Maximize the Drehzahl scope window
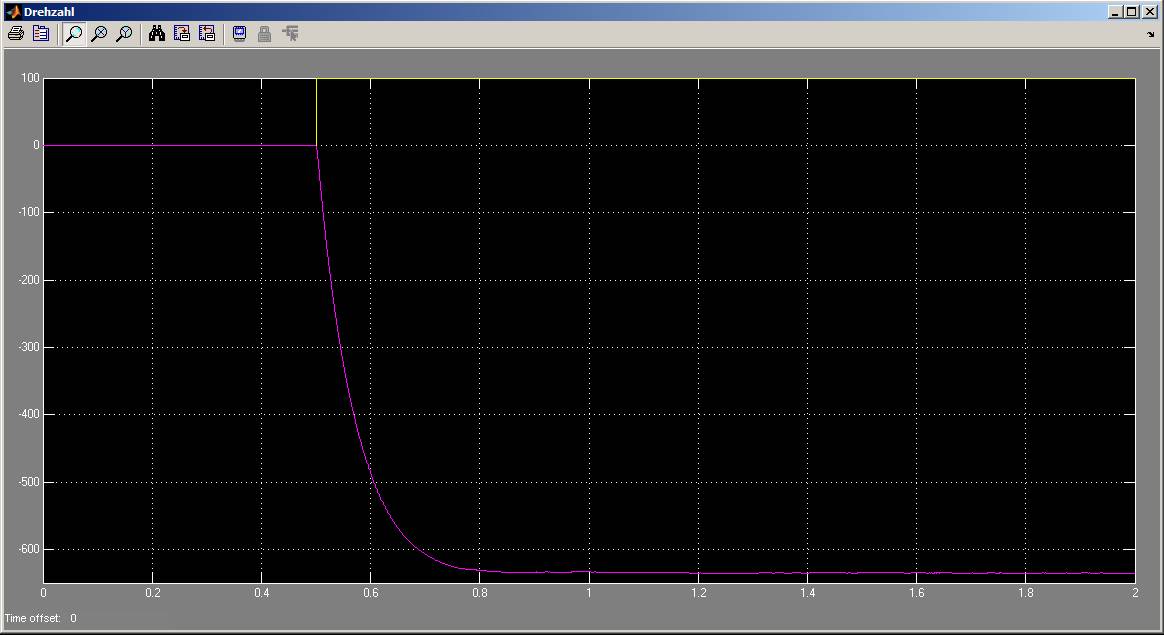 tap(1132, 12)
